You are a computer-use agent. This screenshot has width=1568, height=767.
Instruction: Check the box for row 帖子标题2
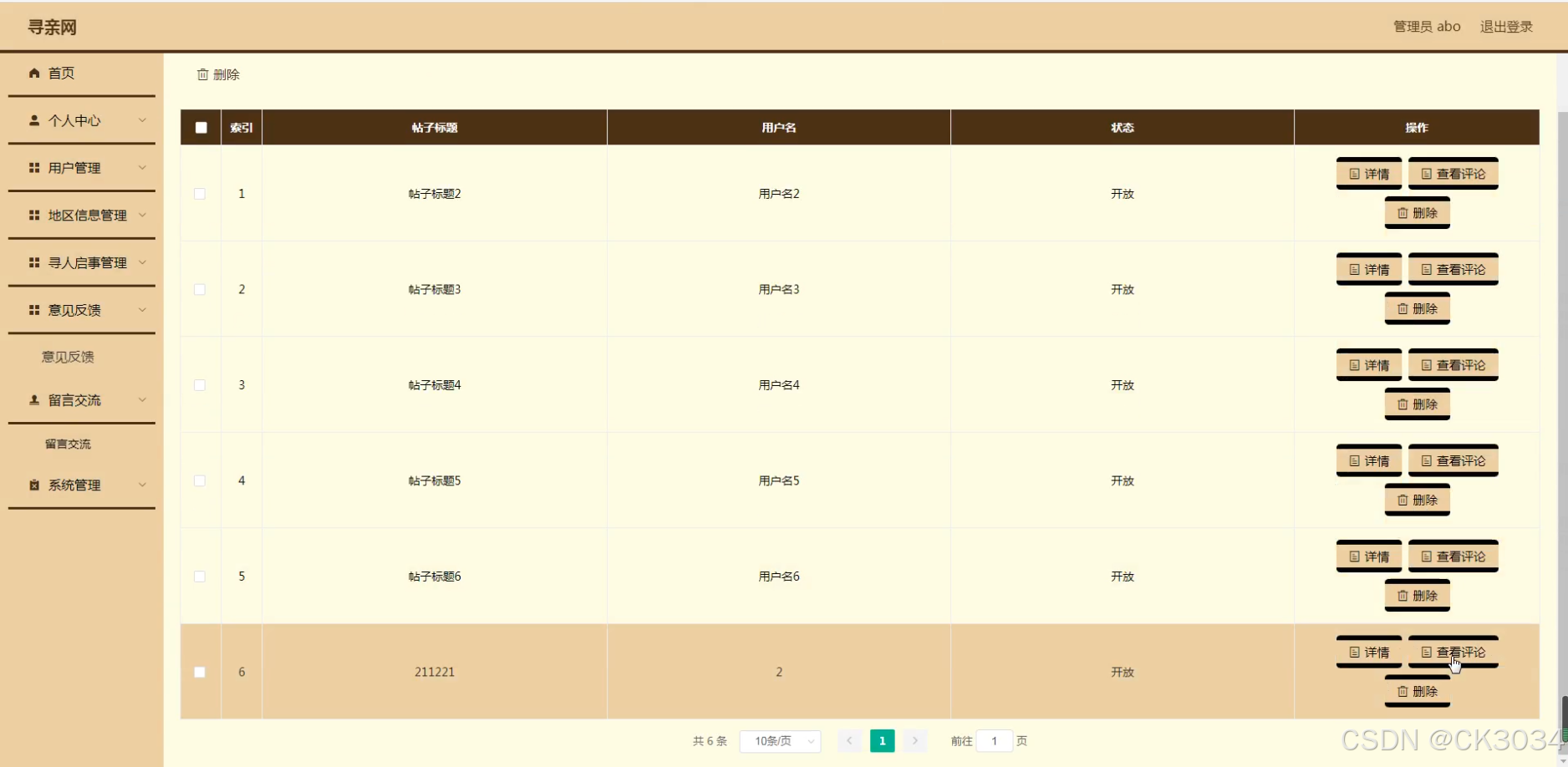coord(200,194)
